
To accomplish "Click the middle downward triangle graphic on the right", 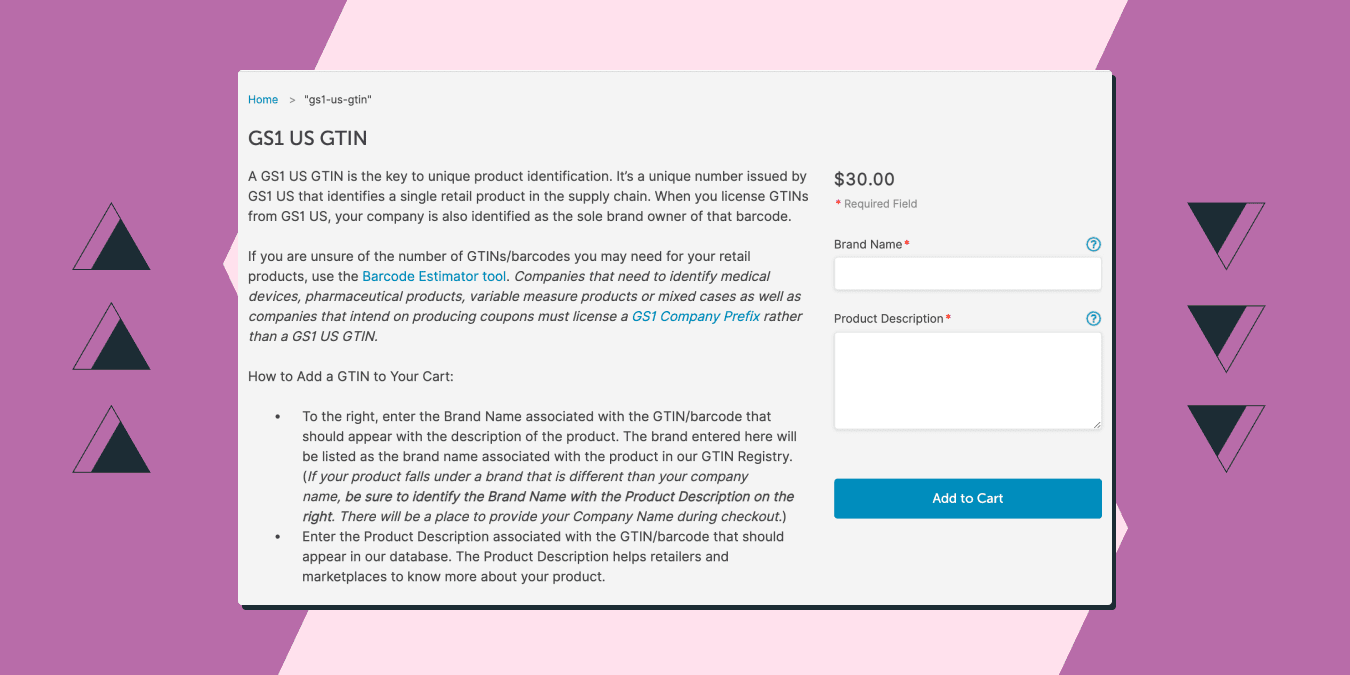I will click(1226, 339).
